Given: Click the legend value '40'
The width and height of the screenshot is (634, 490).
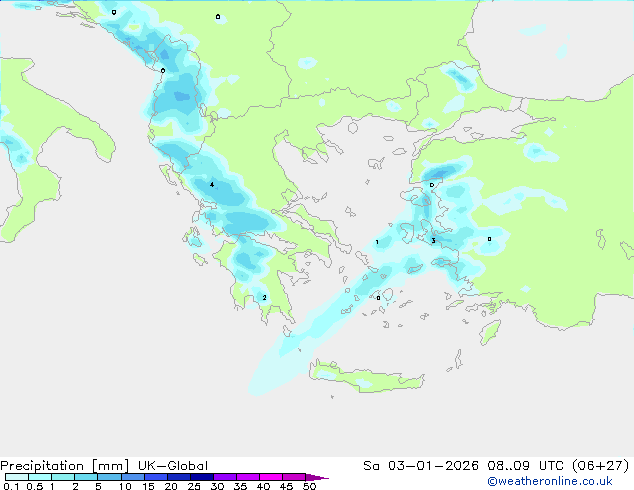Looking at the screenshot, I should coord(263,486).
